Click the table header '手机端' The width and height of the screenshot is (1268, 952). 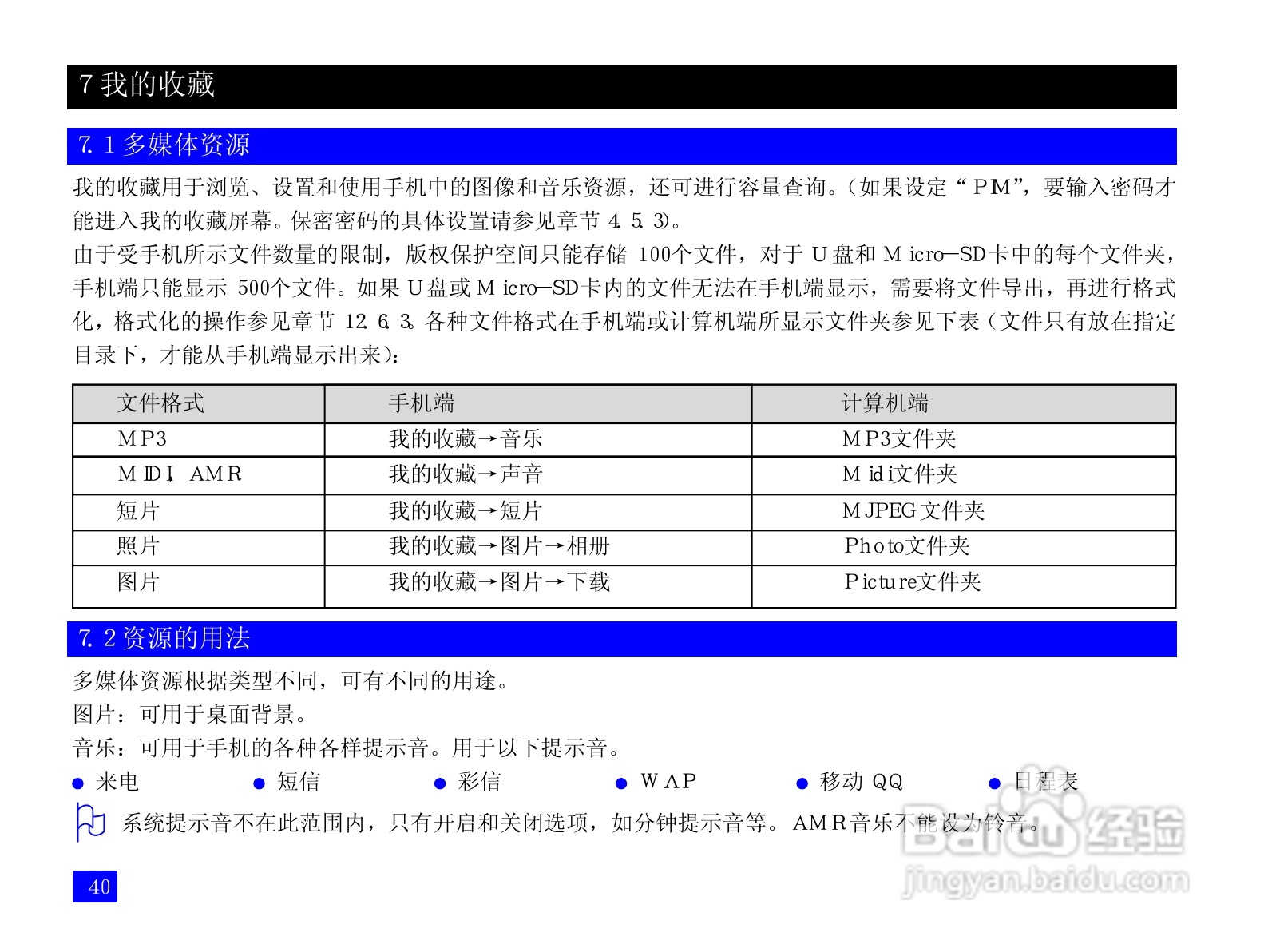coord(422,403)
